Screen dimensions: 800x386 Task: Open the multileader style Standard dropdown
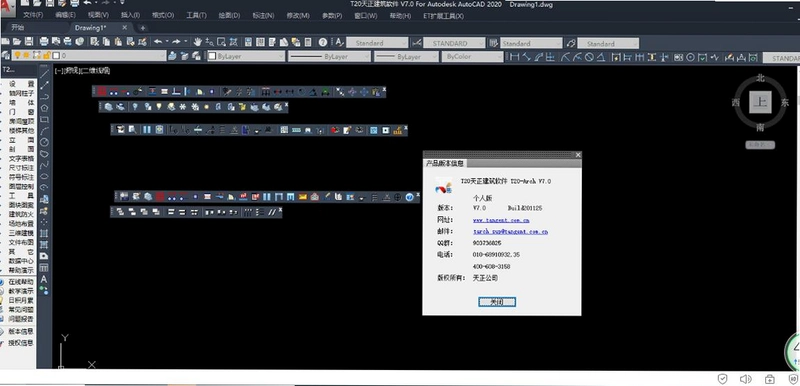pos(608,43)
